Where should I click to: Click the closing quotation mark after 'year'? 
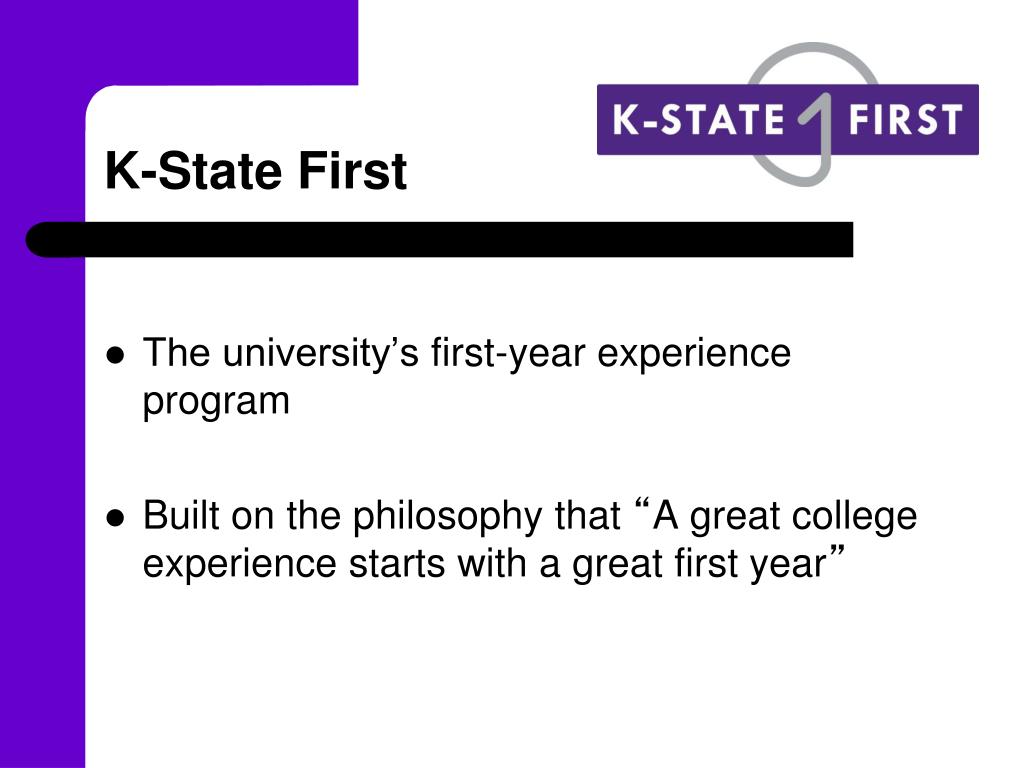click(837, 554)
